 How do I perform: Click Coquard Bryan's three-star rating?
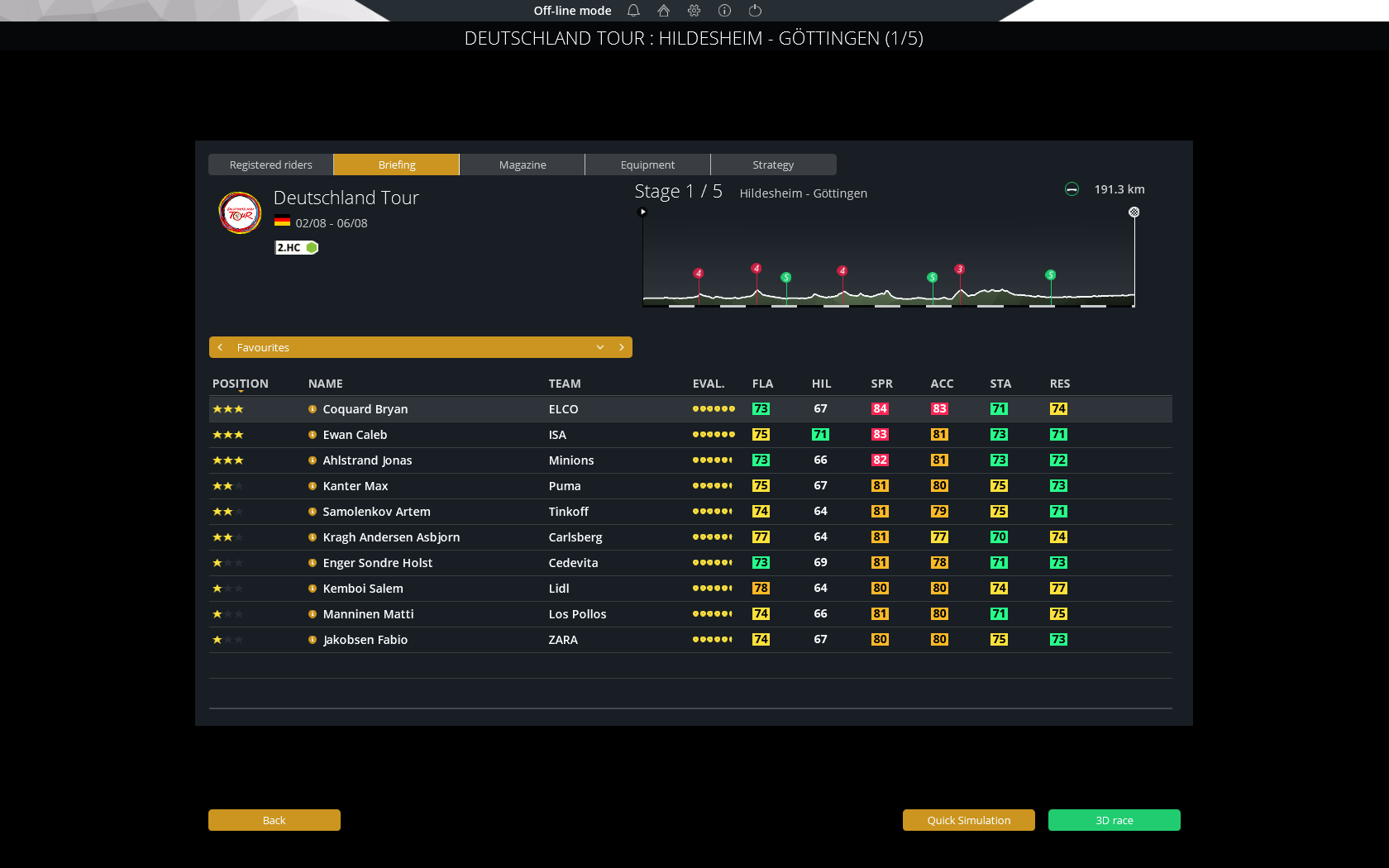click(228, 409)
